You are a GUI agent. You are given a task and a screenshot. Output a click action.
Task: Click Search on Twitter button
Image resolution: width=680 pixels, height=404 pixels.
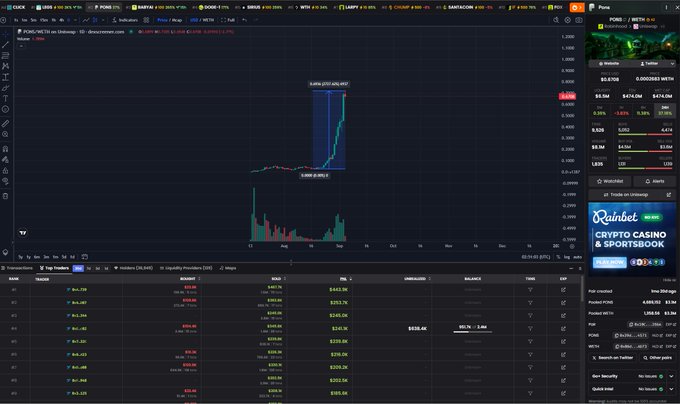click(x=612, y=358)
